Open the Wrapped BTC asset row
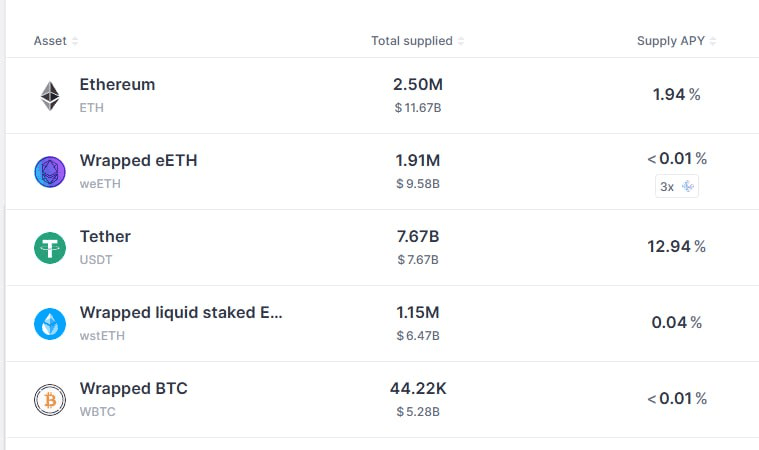Image resolution: width=759 pixels, height=450 pixels. [382, 400]
